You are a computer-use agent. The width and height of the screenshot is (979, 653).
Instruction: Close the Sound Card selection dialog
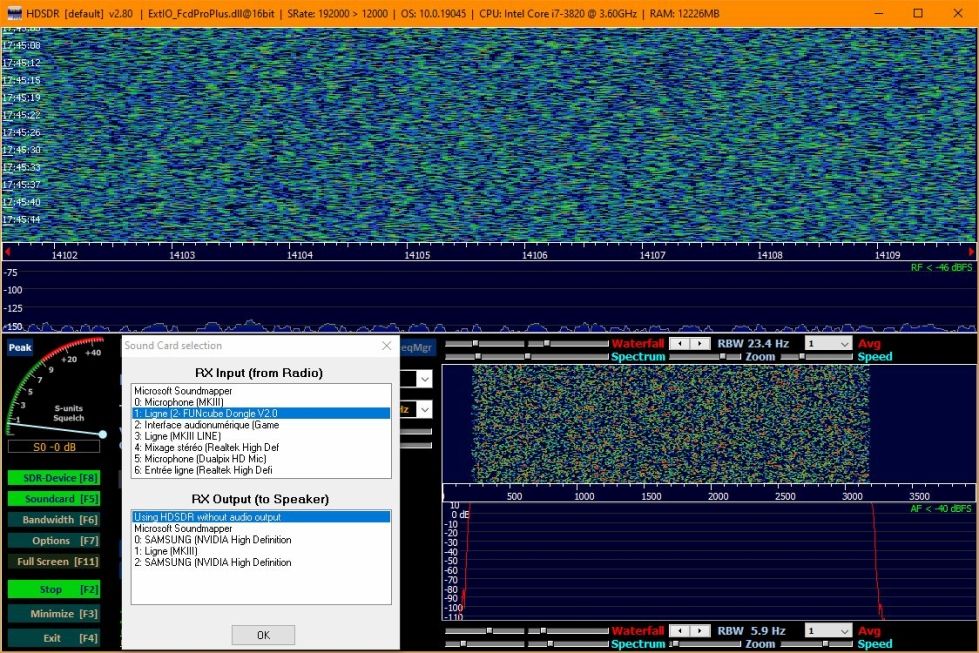[x=387, y=346]
